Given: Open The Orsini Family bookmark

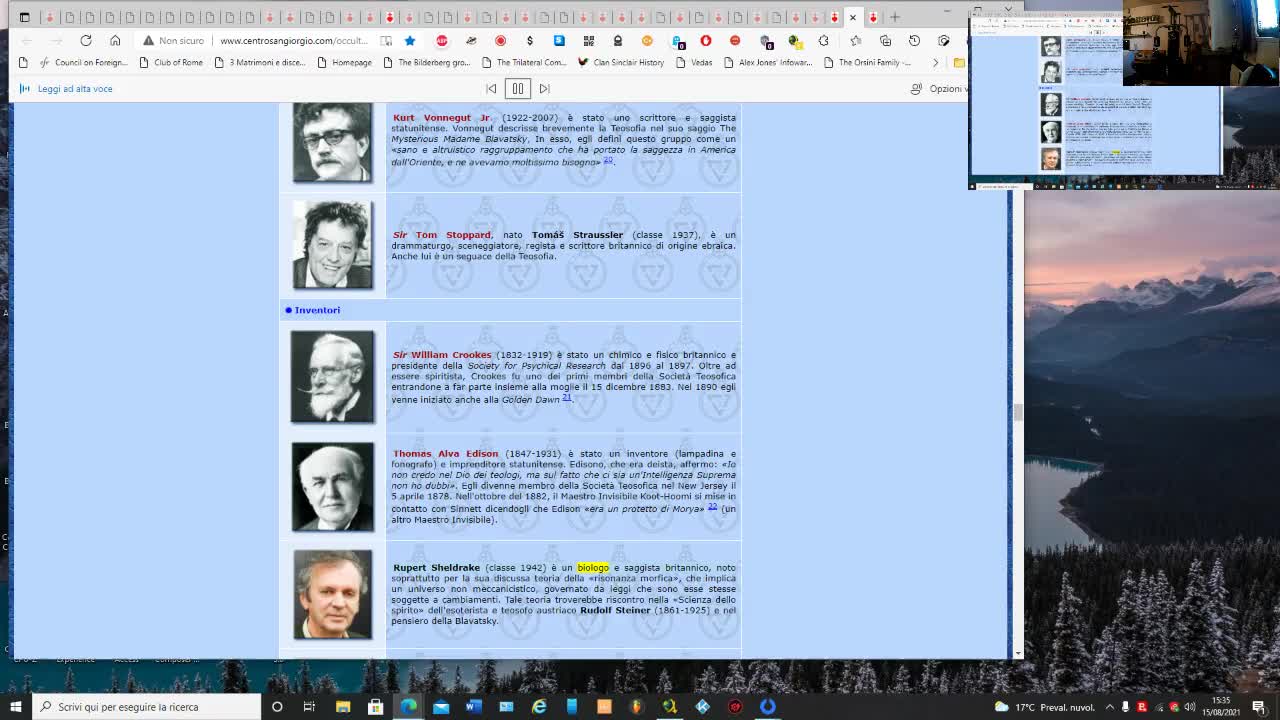Looking at the screenshot, I should click(x=868, y=62).
